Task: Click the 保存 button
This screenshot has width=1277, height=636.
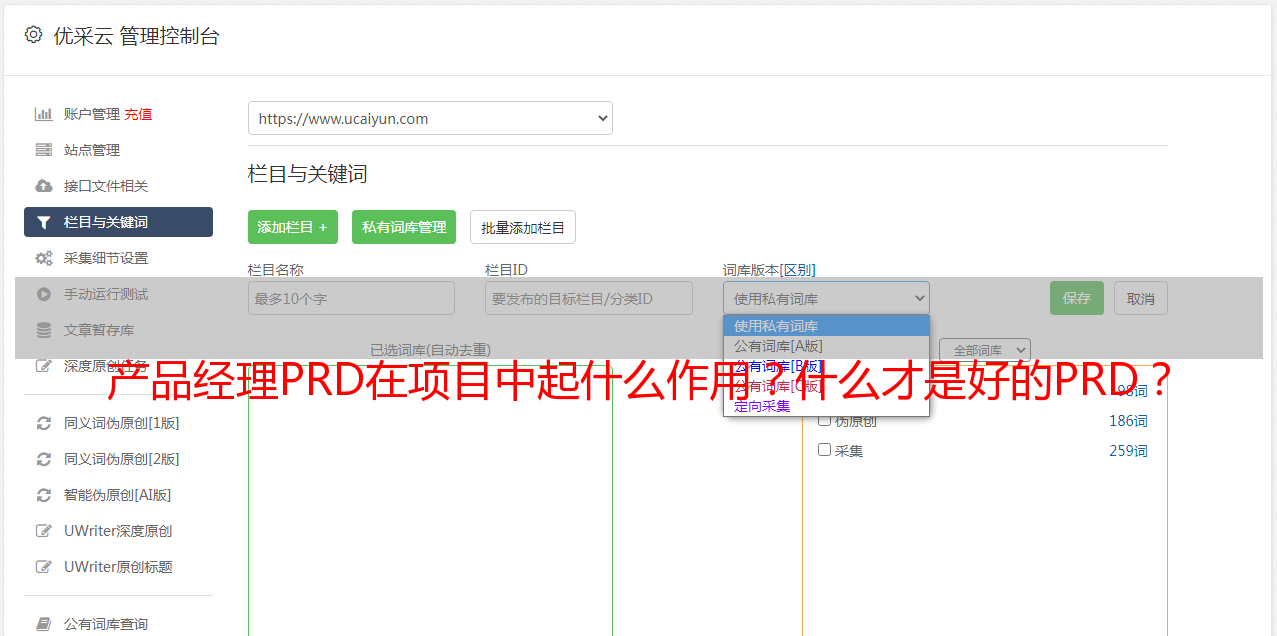Action: click(1077, 298)
